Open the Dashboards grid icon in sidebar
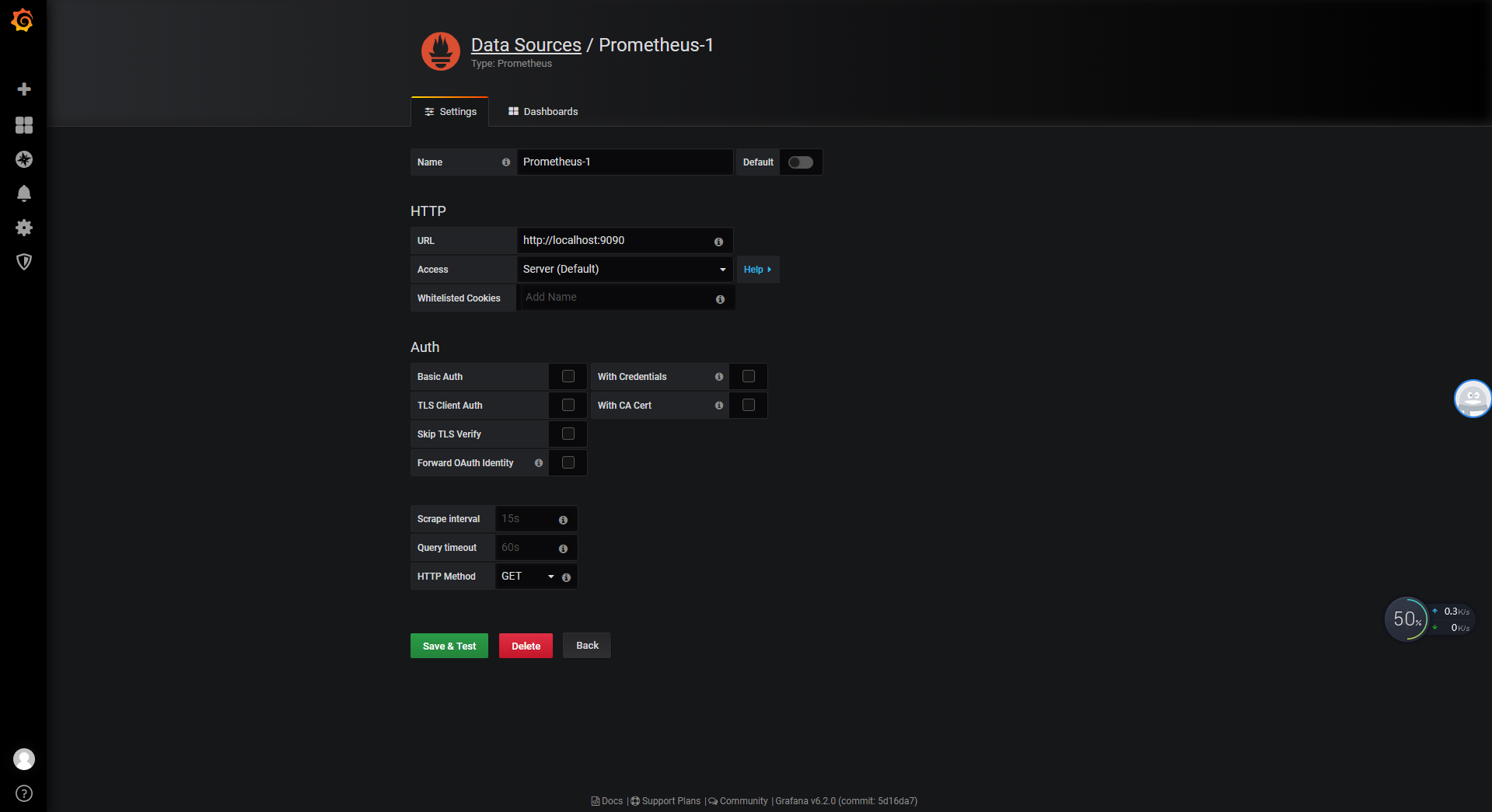The image size is (1492, 812). [24, 125]
